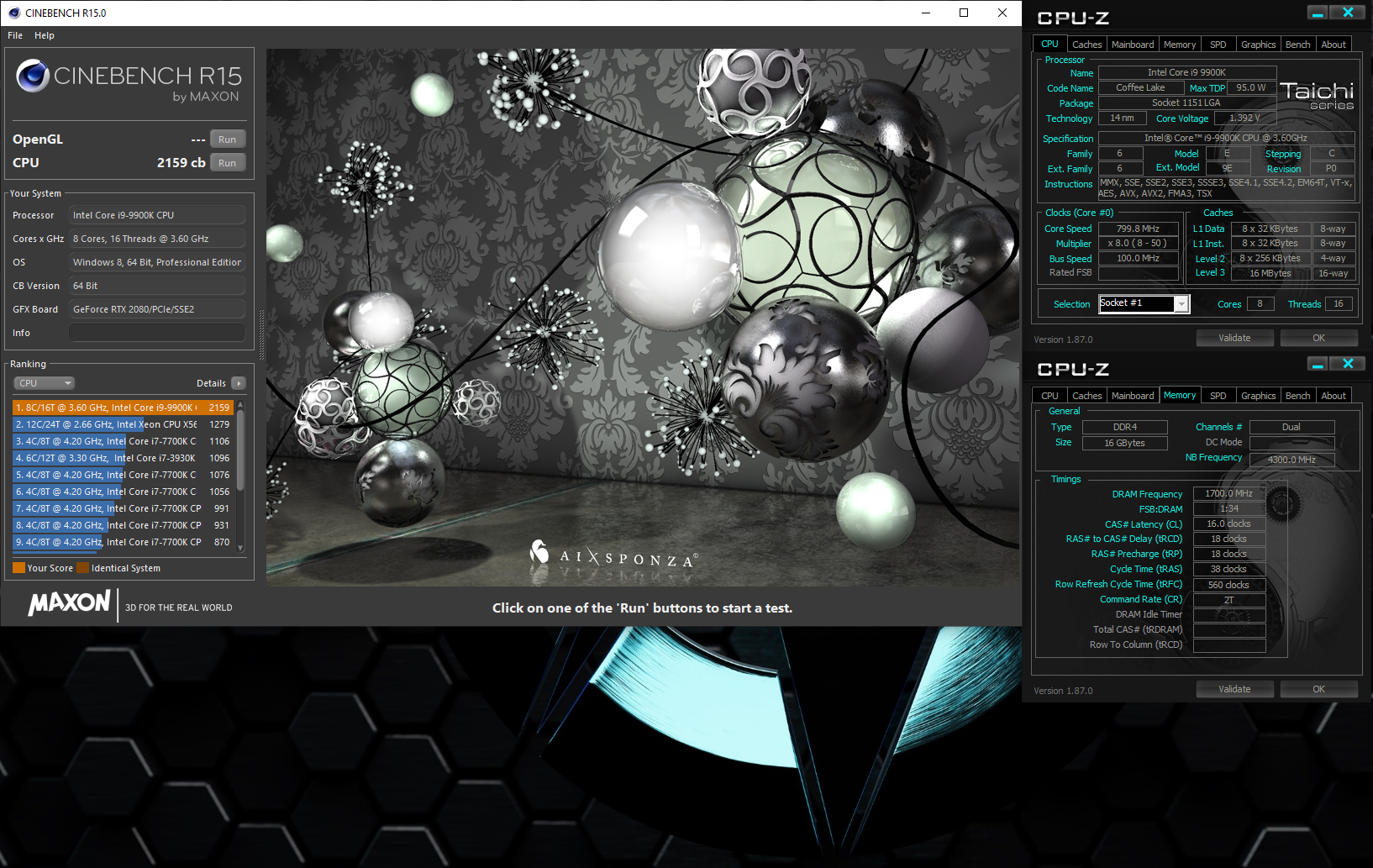Open the Socket #1 selection dropdown
This screenshot has width=1373, height=868.
click(x=1181, y=304)
